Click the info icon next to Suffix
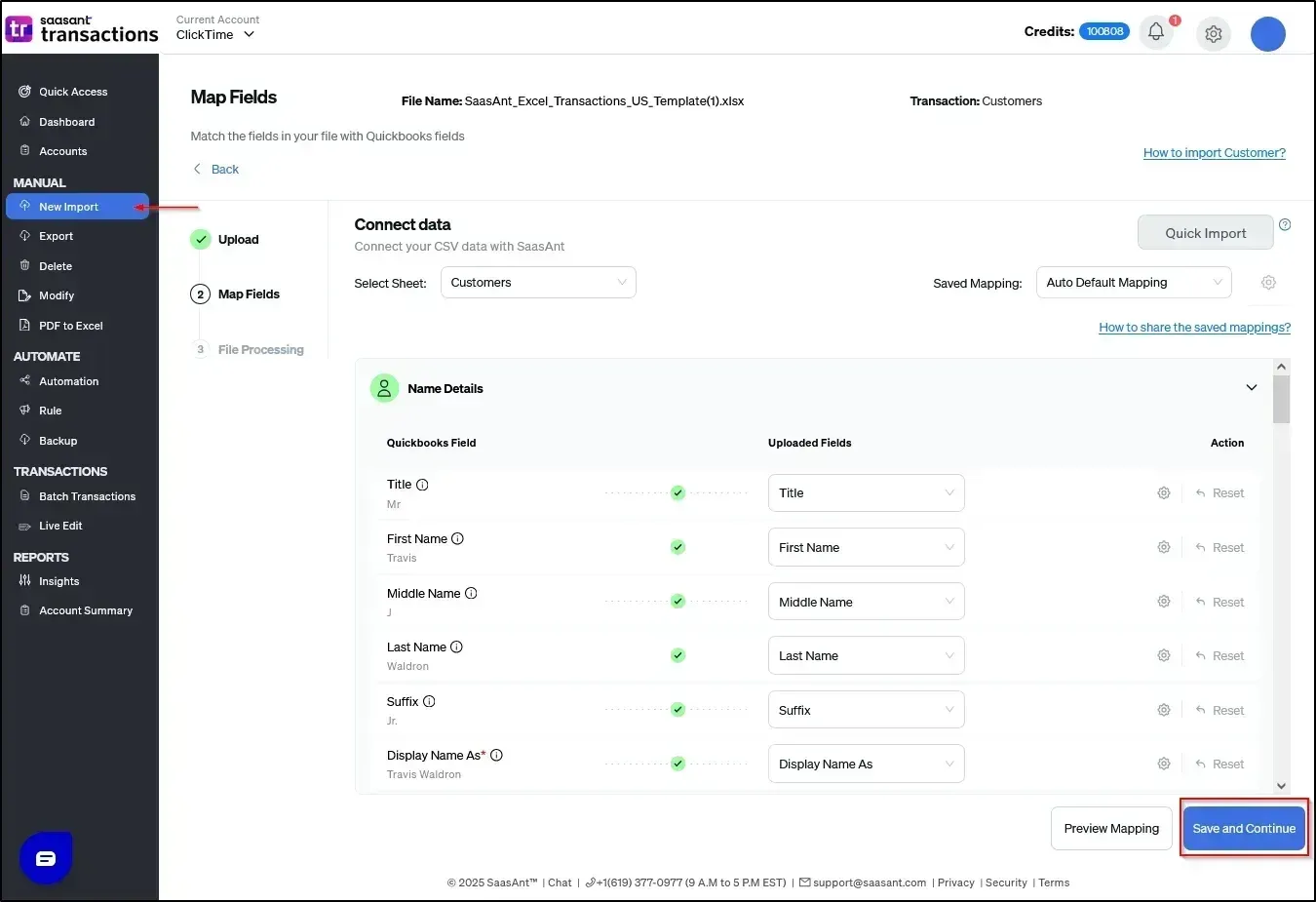This screenshot has width=1316, height=902. click(429, 702)
